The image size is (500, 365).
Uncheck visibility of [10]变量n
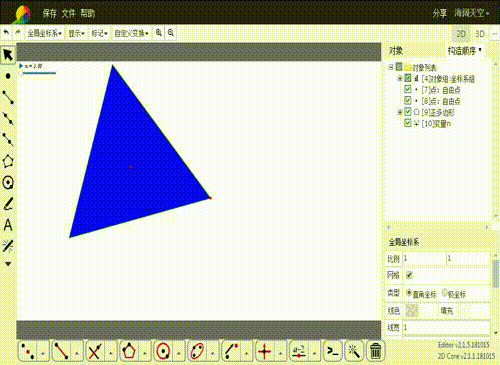[x=408, y=123]
